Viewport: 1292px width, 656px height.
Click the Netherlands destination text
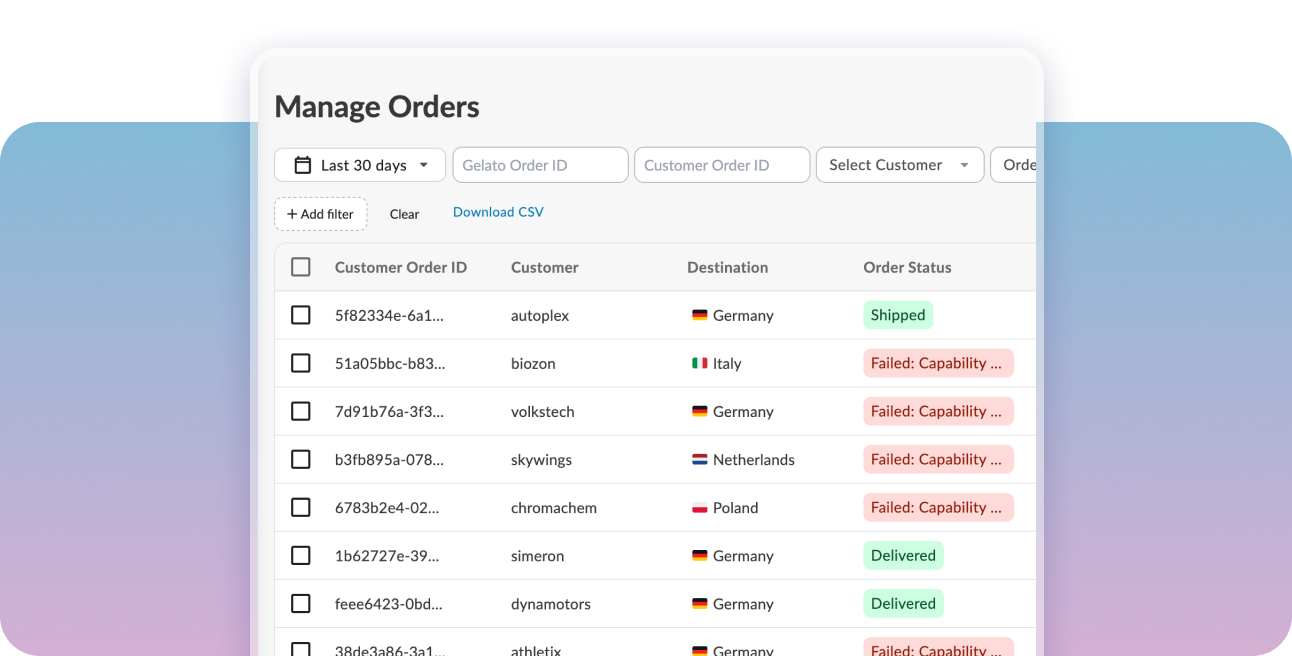click(754, 459)
